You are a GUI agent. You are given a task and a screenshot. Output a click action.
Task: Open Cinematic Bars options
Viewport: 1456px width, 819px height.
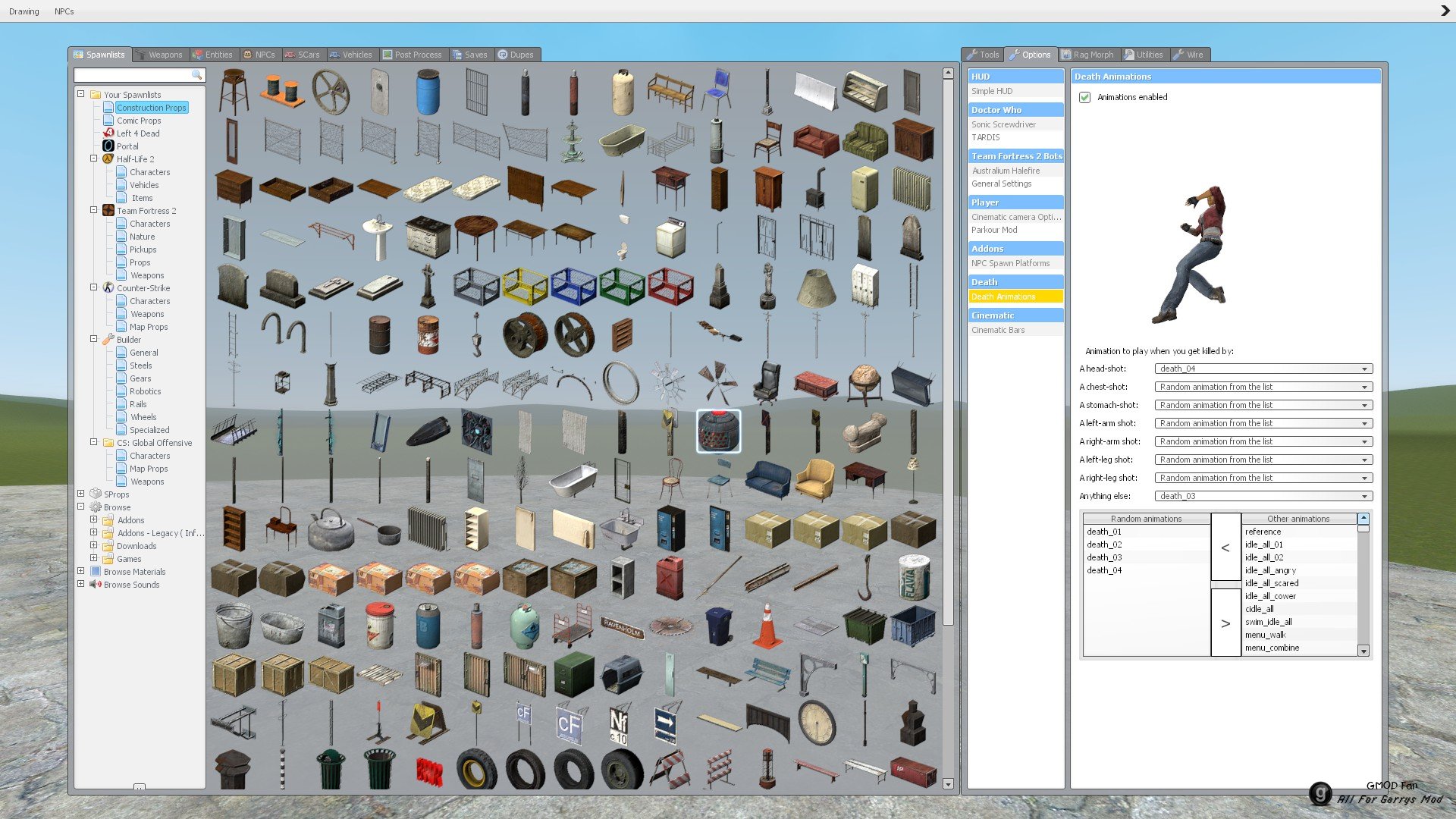coord(1015,330)
